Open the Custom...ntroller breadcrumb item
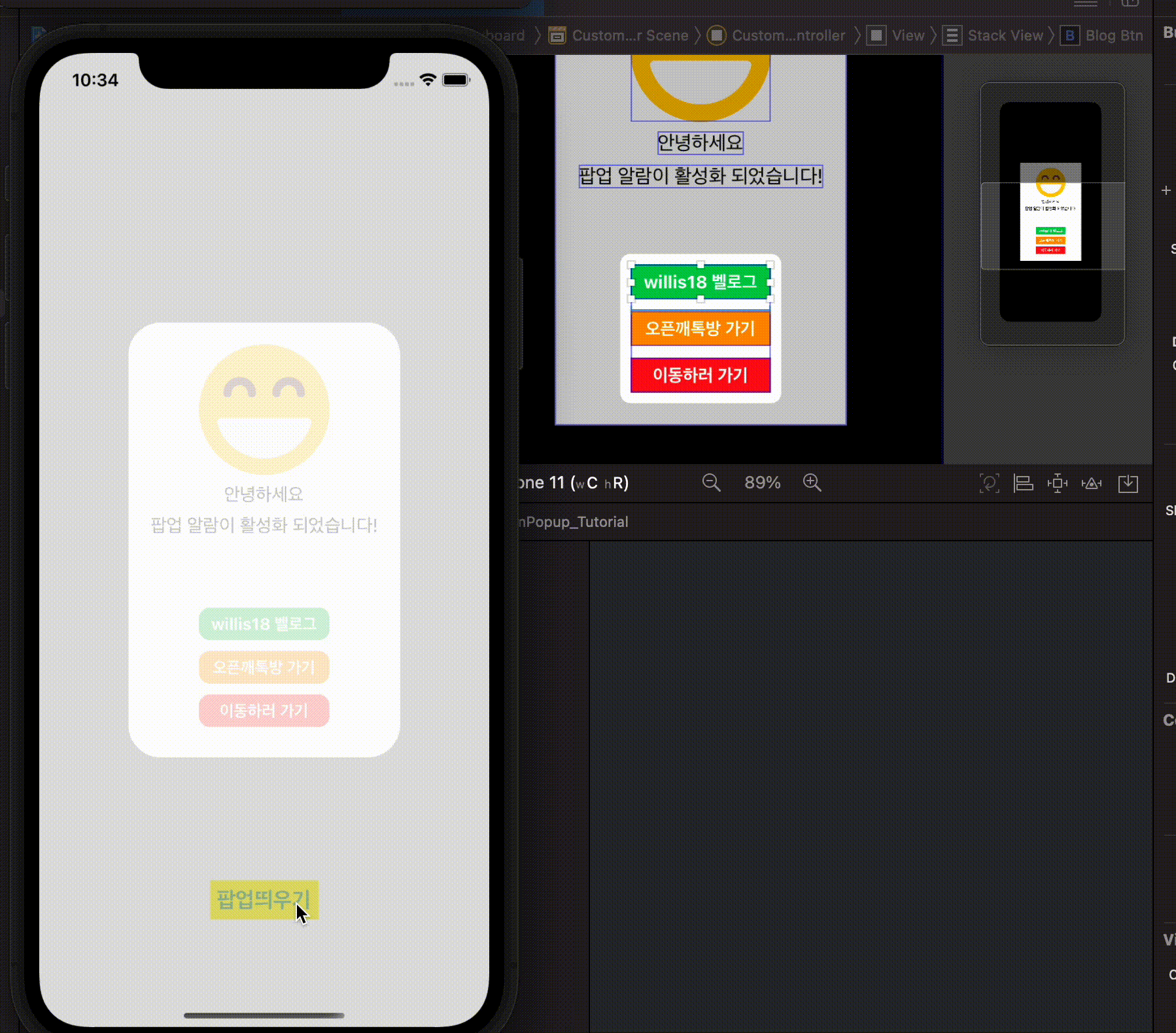Screen dimensions: 1176x1033 (788, 35)
